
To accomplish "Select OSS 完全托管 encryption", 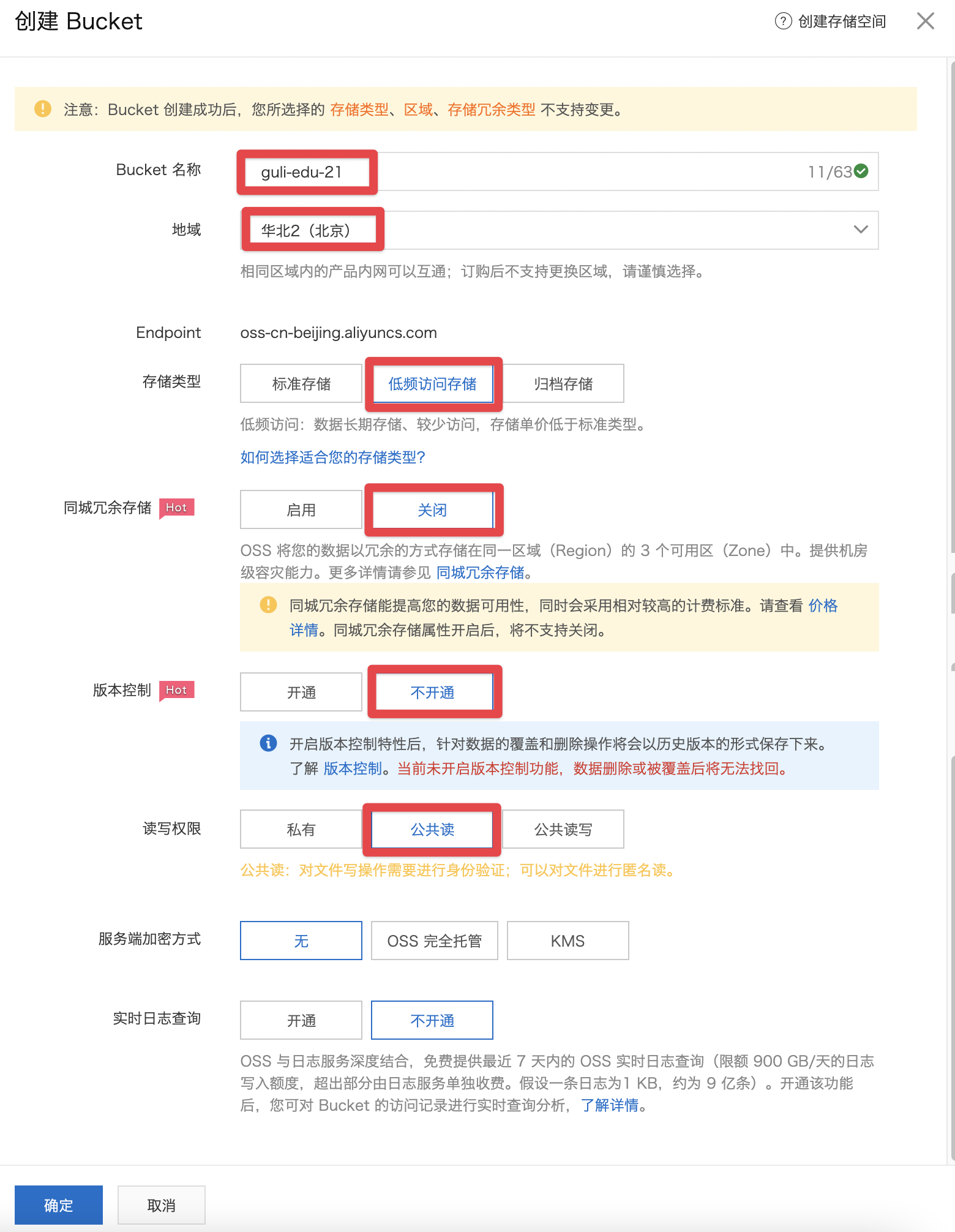I will coord(435,941).
